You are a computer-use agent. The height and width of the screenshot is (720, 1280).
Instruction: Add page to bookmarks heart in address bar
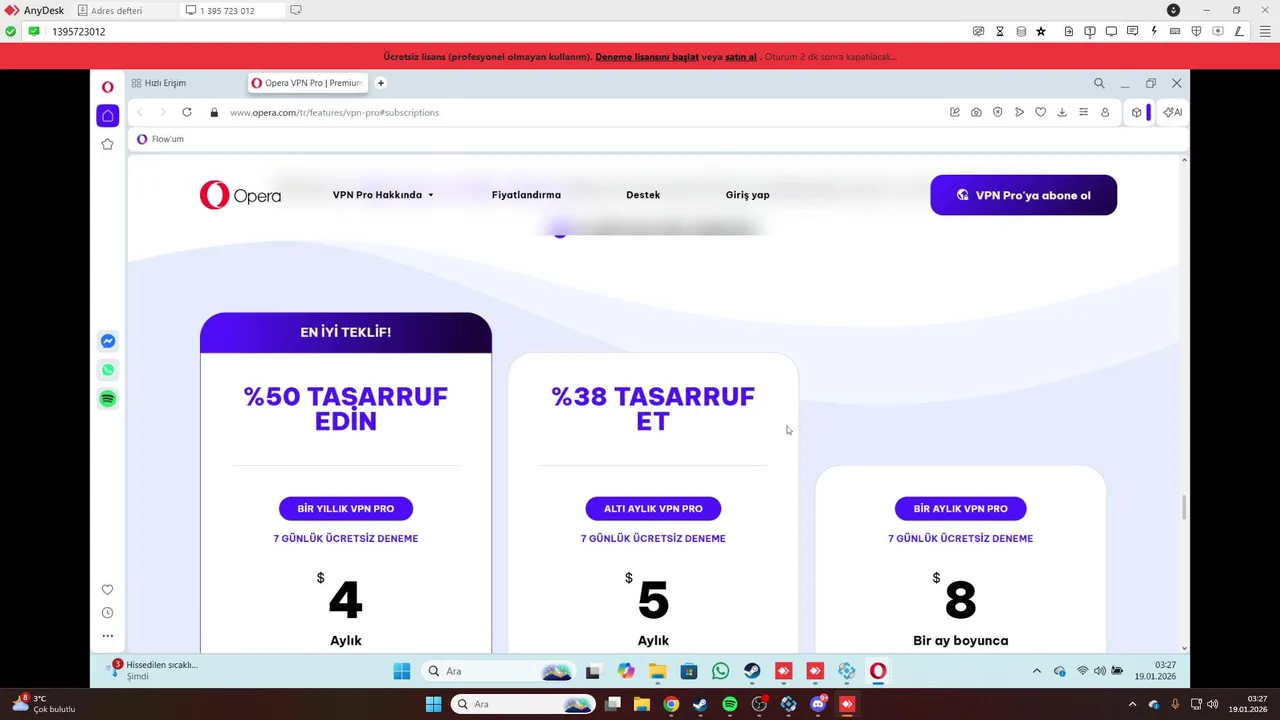pos(1041,112)
